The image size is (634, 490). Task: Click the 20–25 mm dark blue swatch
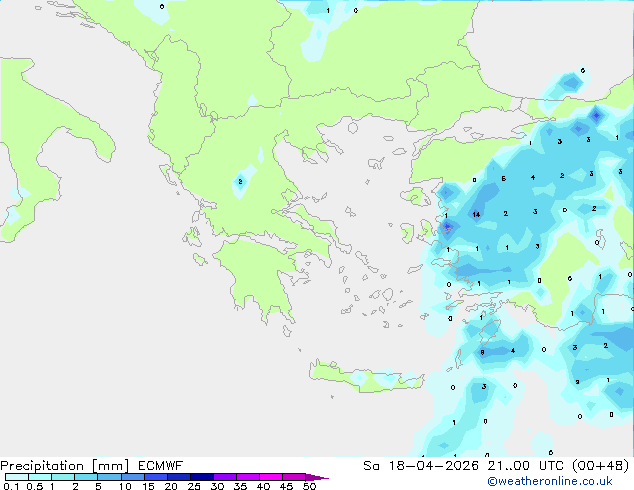179,477
